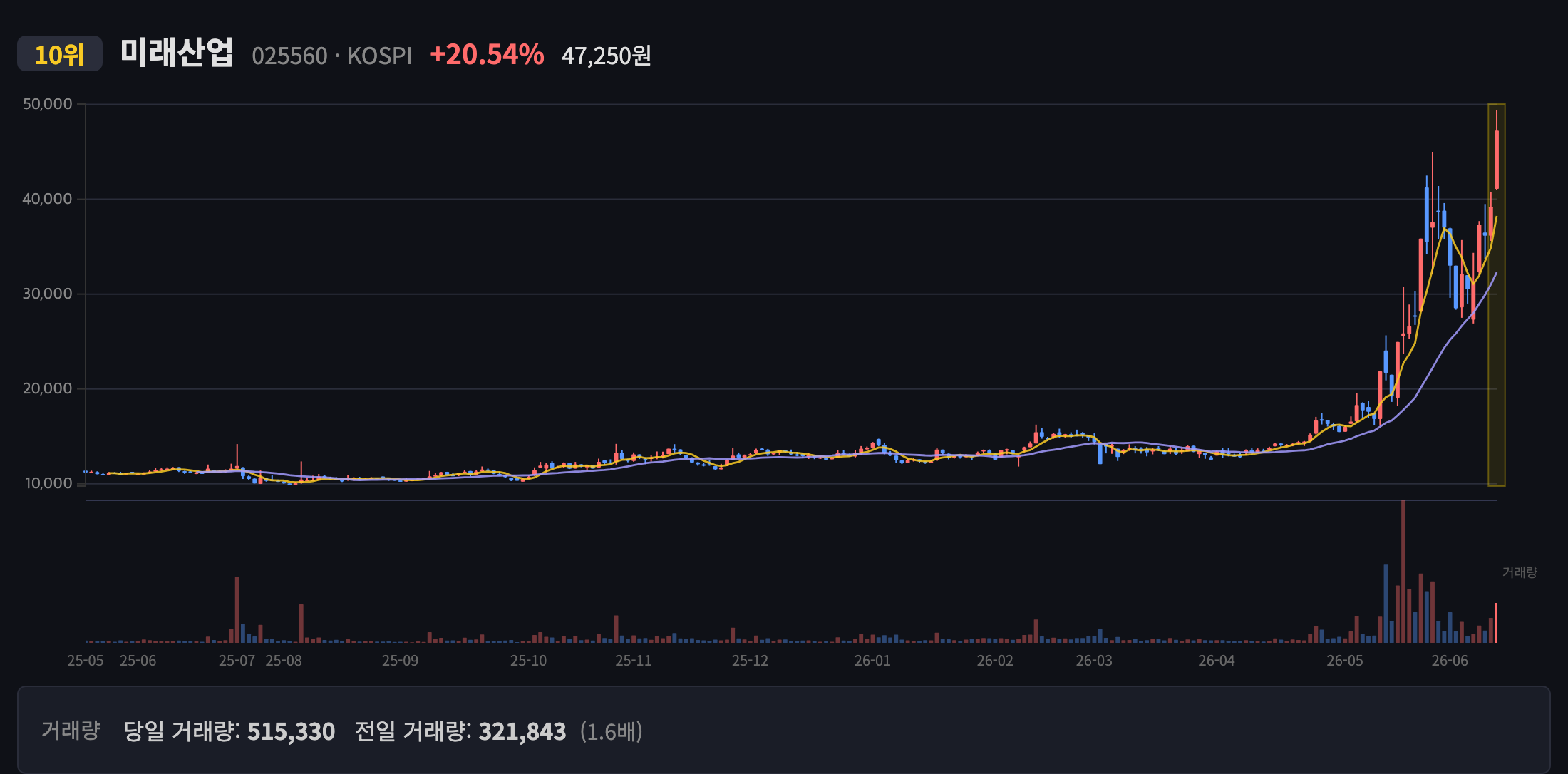This screenshot has height=774, width=1568.
Task: Click the (1.6배) volume ratio
Action: pyautogui.click(x=612, y=731)
